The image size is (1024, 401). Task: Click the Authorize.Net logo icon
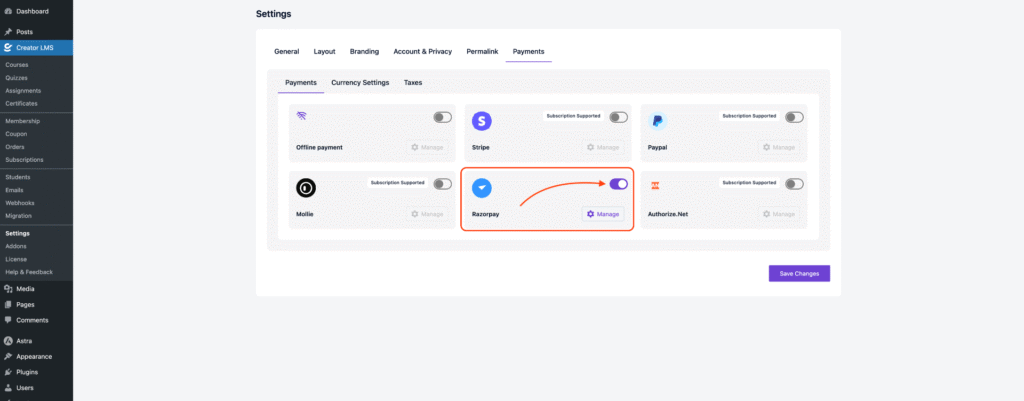pyautogui.click(x=655, y=185)
